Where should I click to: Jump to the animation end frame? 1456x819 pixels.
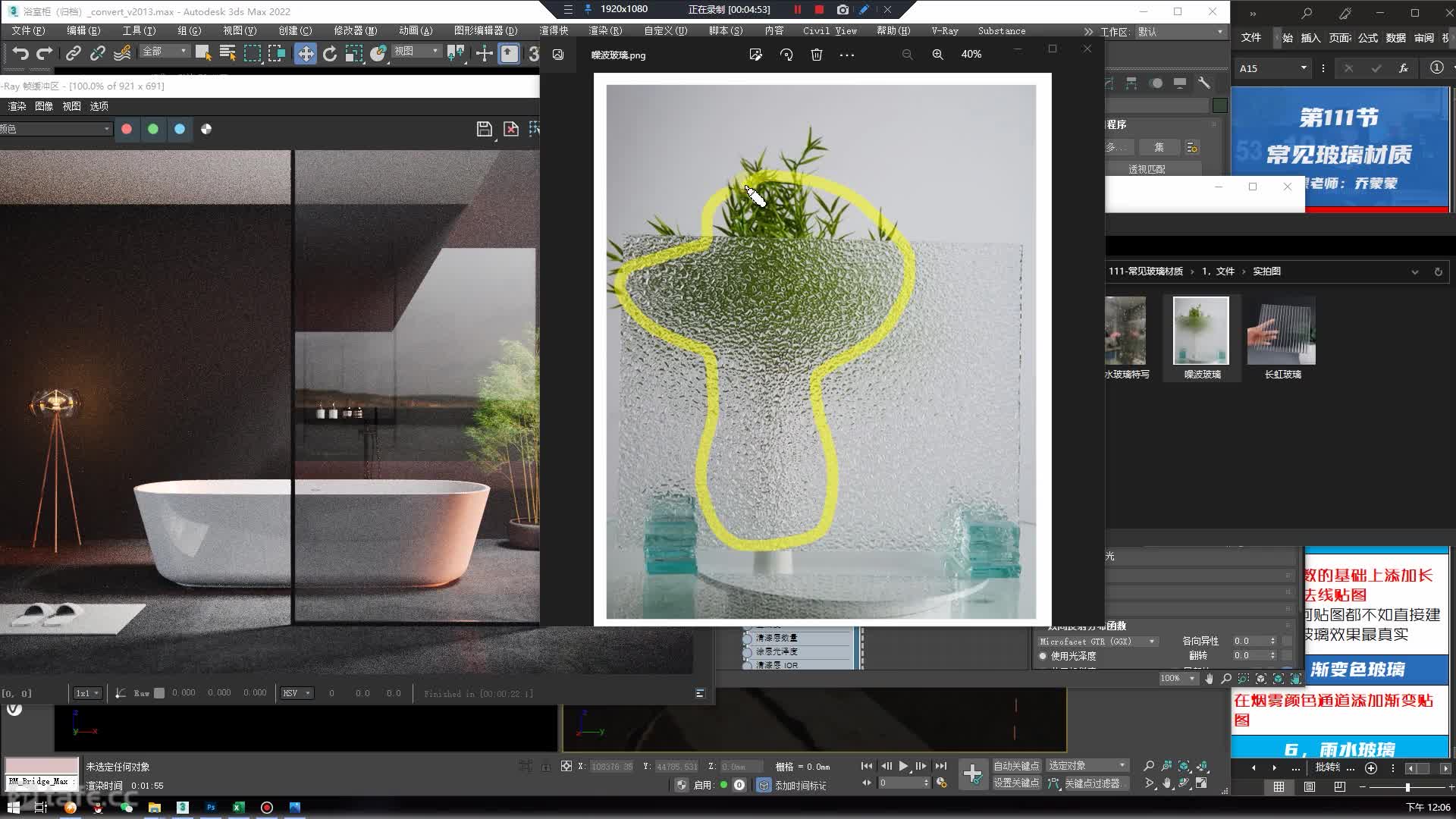point(941,767)
